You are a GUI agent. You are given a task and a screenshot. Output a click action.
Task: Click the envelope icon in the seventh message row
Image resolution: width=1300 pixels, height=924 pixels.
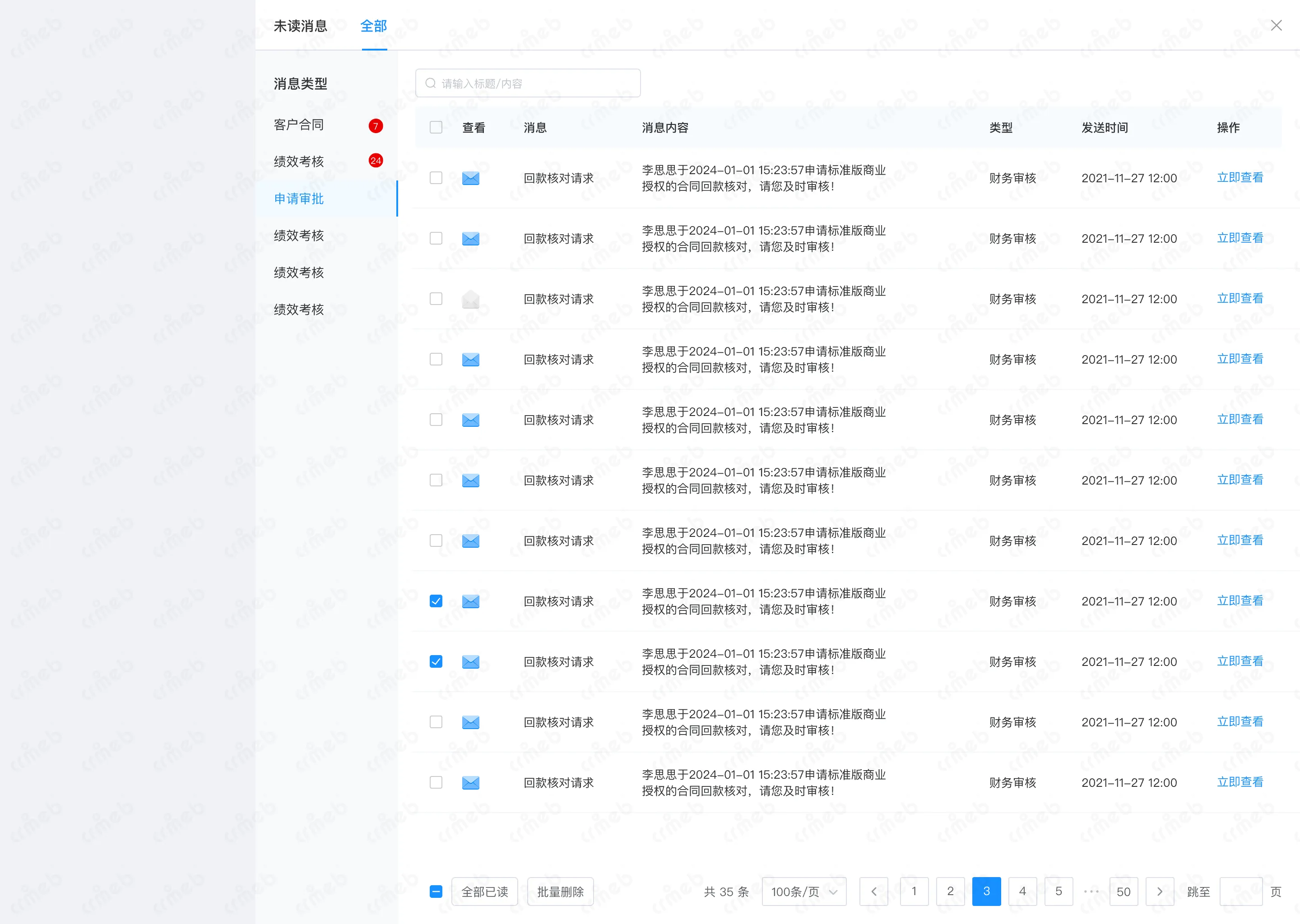tap(470, 541)
